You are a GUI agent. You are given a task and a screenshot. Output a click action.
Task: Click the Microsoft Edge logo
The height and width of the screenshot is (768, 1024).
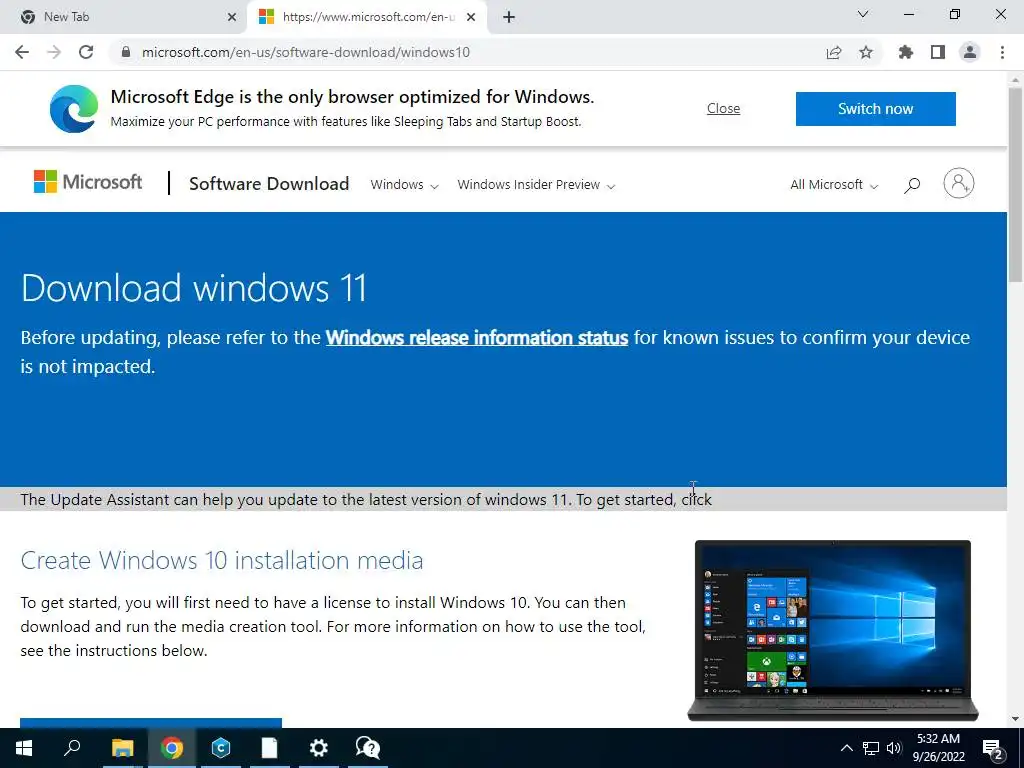[74, 108]
